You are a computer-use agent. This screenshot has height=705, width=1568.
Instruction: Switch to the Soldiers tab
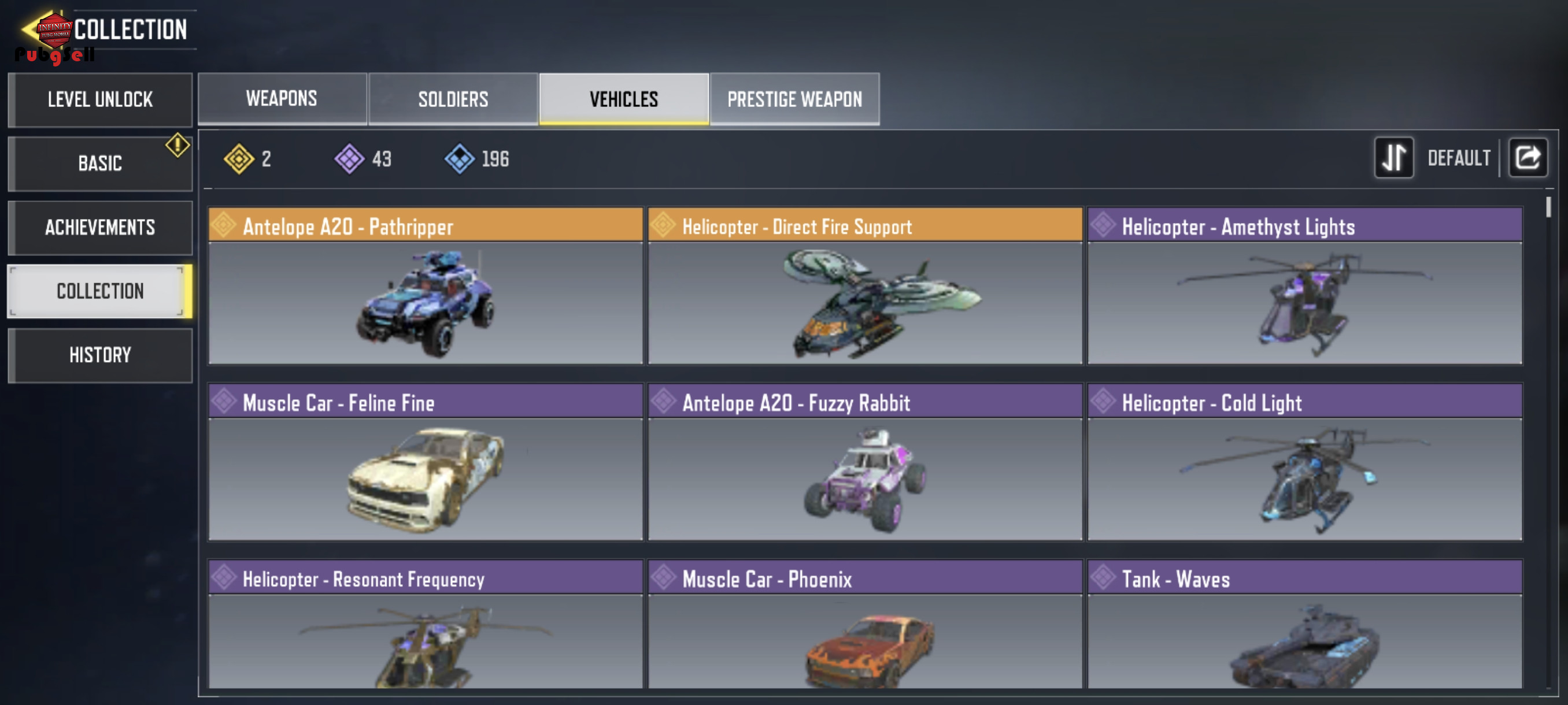(453, 99)
